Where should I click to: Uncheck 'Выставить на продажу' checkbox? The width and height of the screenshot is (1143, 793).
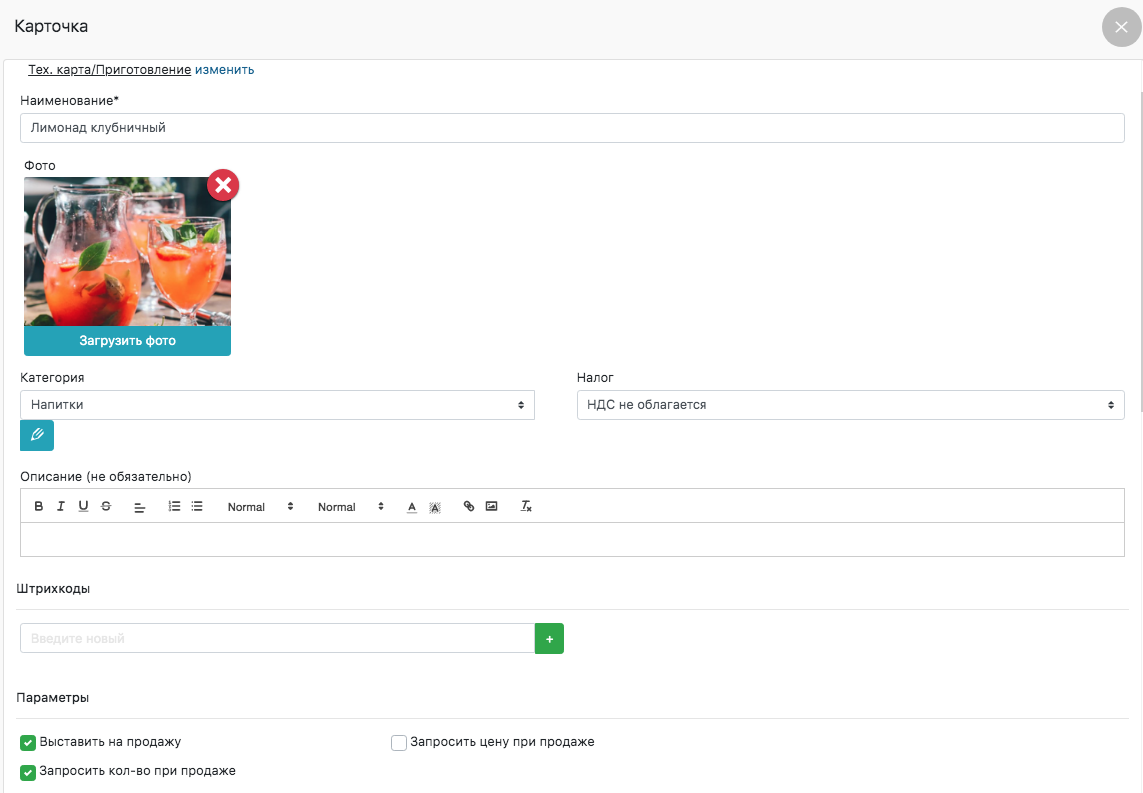(x=28, y=743)
